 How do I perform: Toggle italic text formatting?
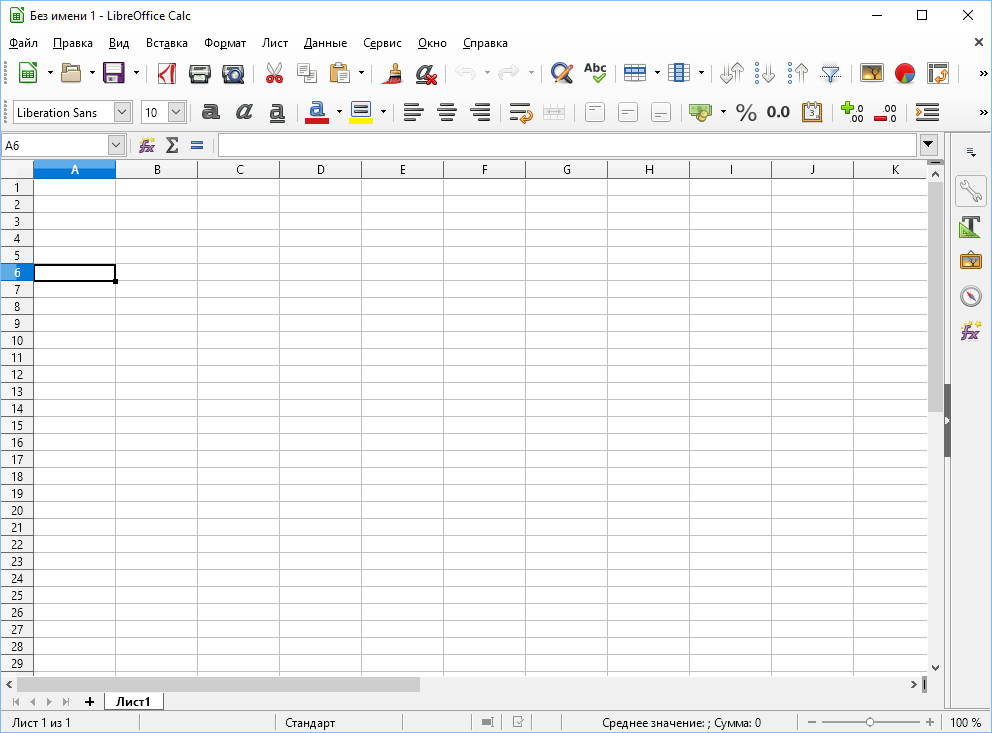pos(244,113)
